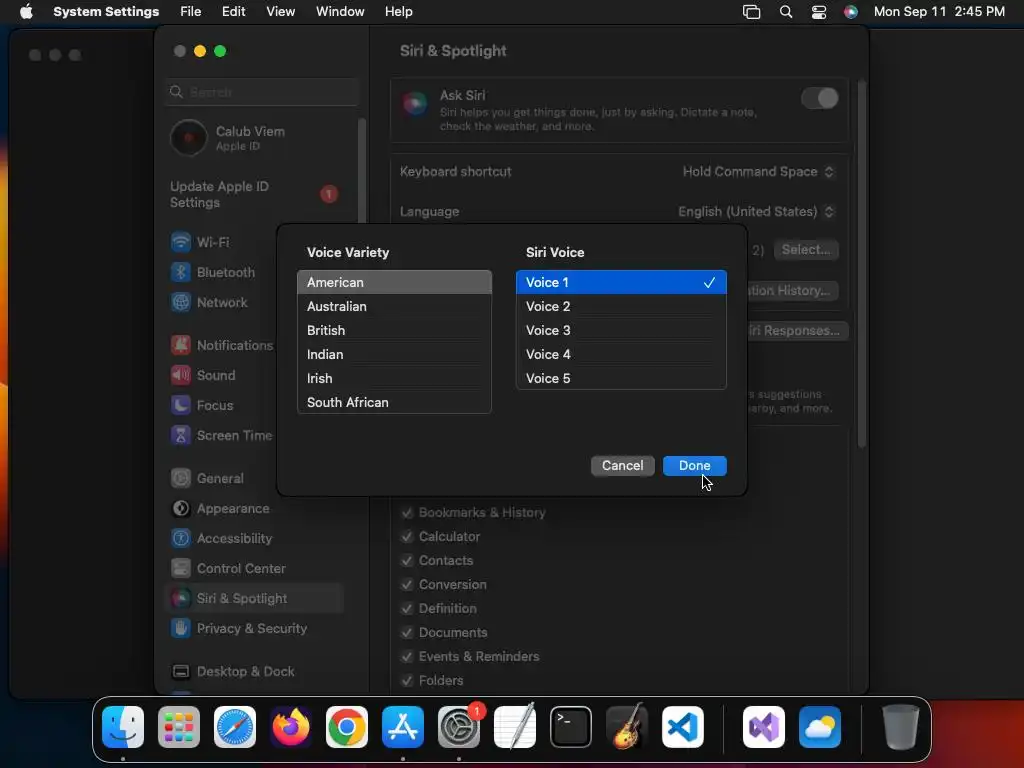Click Done to confirm Siri voice
The height and width of the screenshot is (768, 1024).
coord(694,466)
